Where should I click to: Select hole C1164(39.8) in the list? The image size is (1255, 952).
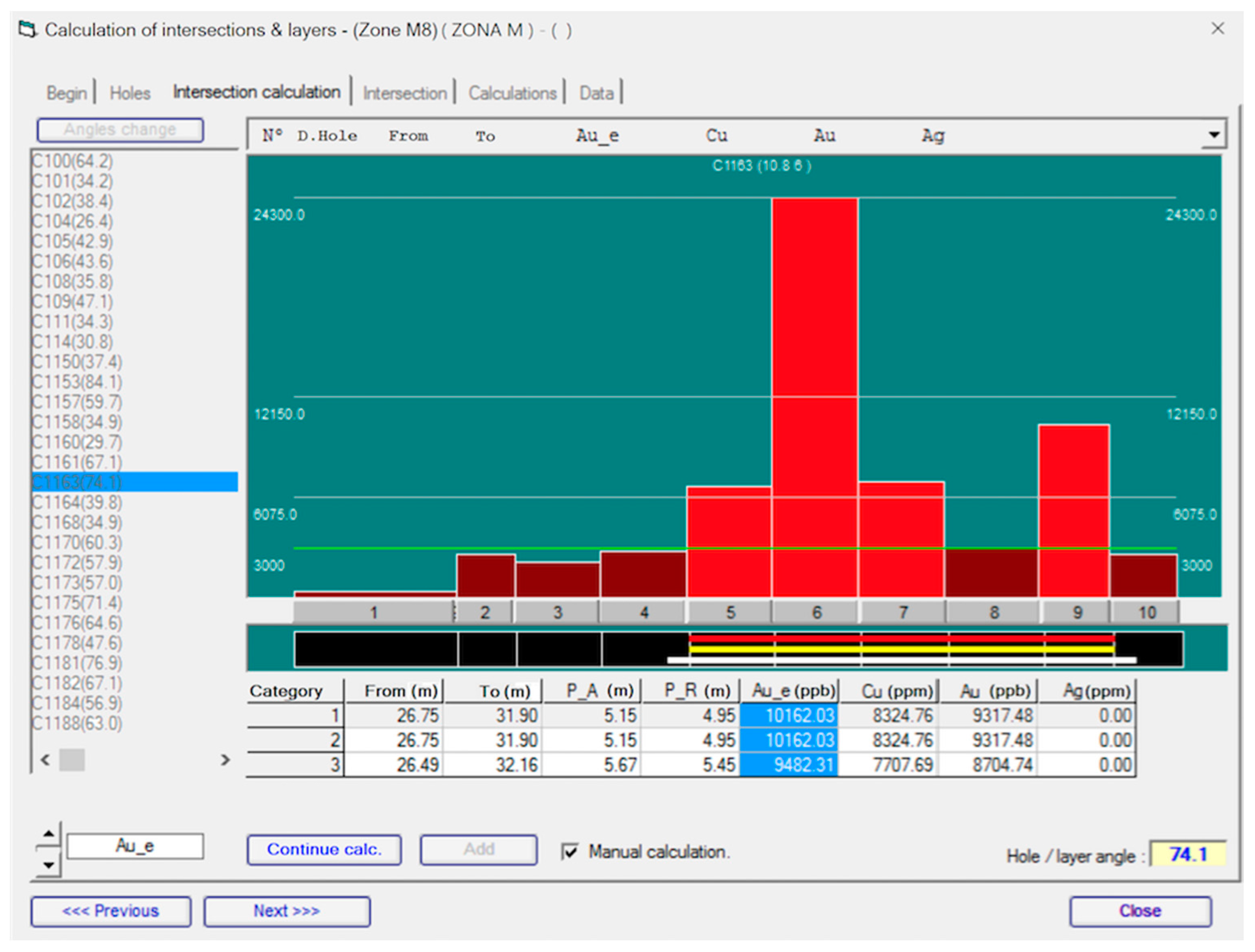click(77, 503)
